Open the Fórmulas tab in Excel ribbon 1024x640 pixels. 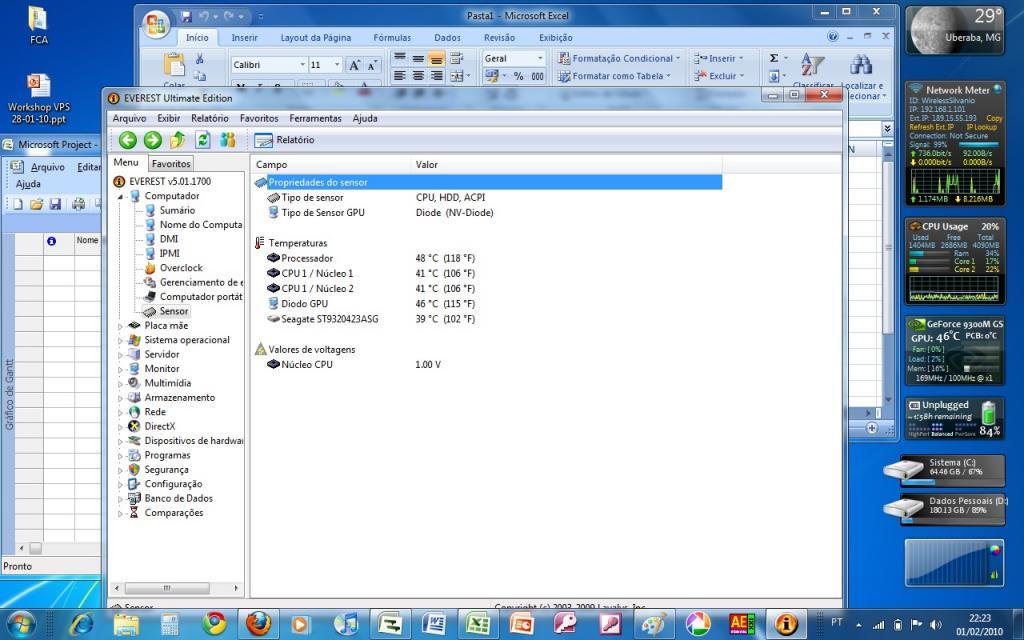pos(392,38)
